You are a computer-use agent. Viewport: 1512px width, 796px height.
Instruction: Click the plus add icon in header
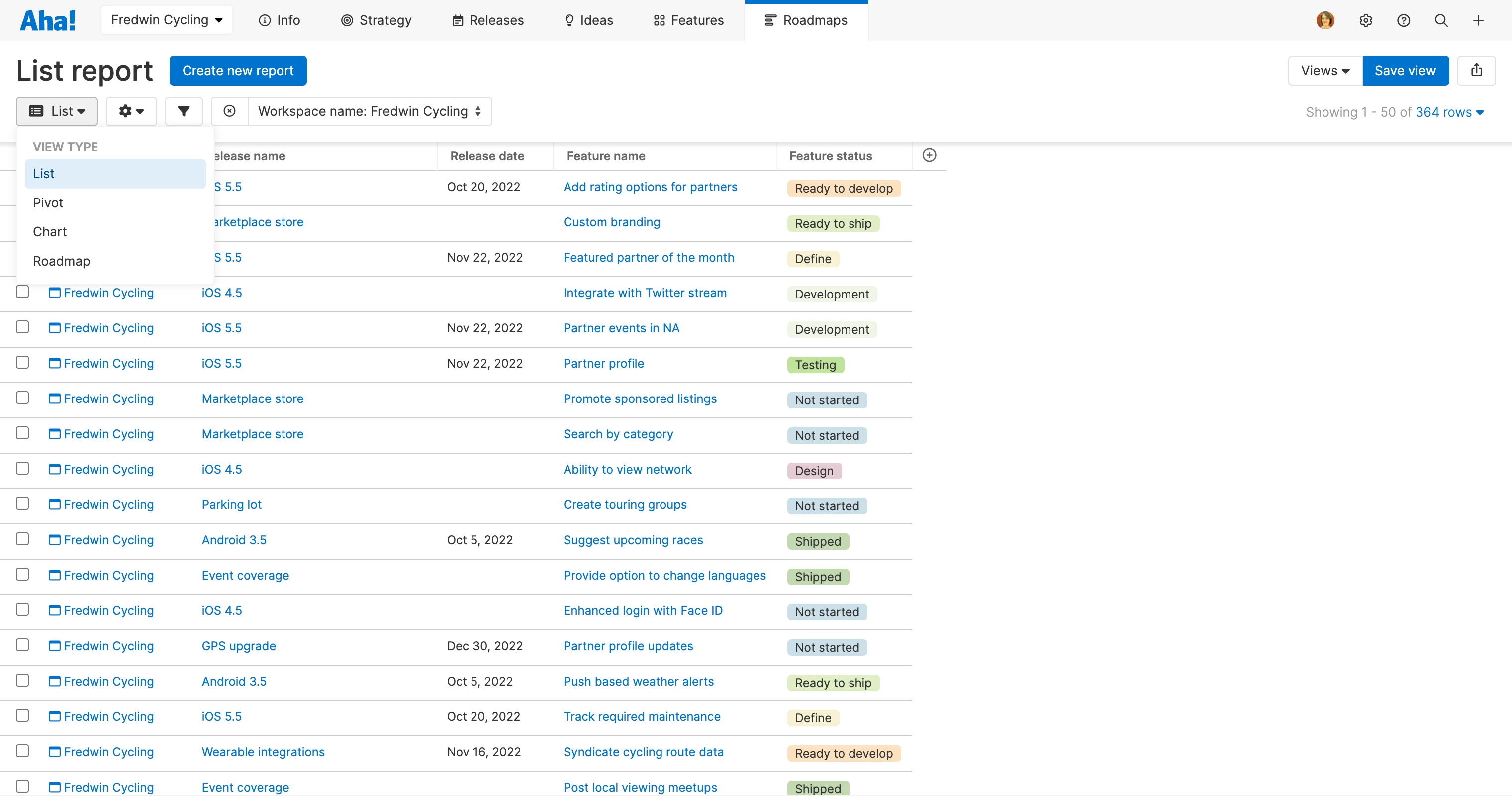coord(1478,20)
